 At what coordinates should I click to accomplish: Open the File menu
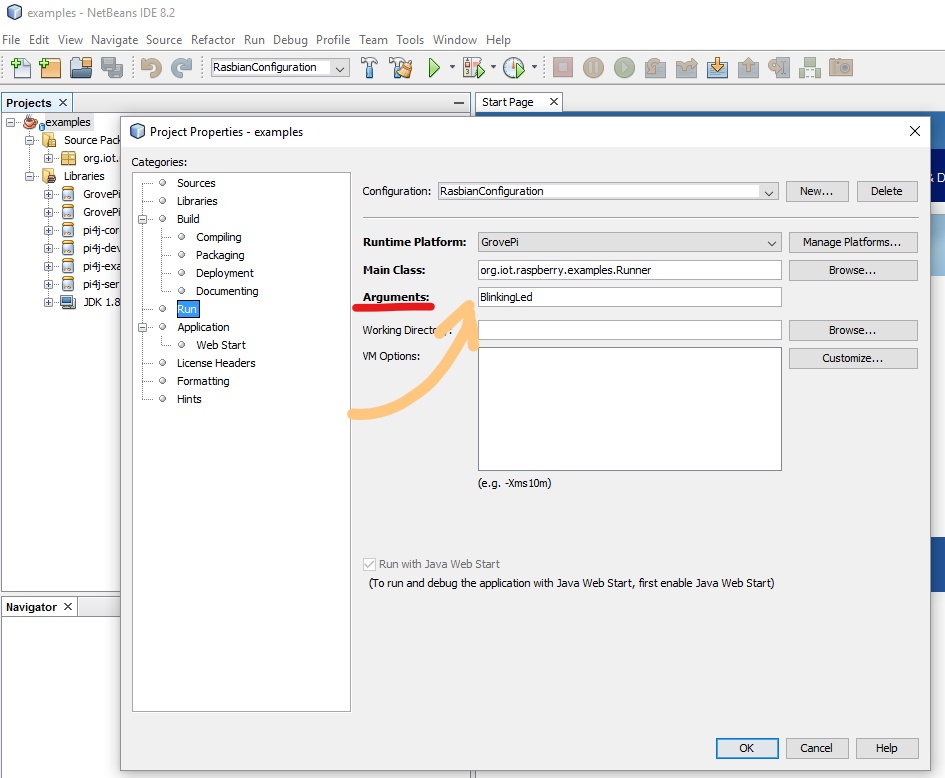tap(11, 40)
